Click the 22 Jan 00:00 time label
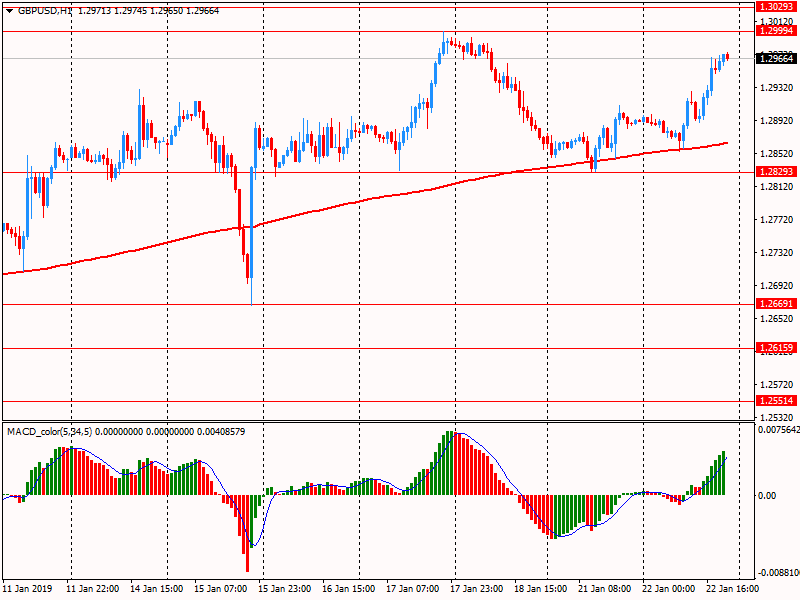This screenshot has width=800, height=600. point(668,588)
